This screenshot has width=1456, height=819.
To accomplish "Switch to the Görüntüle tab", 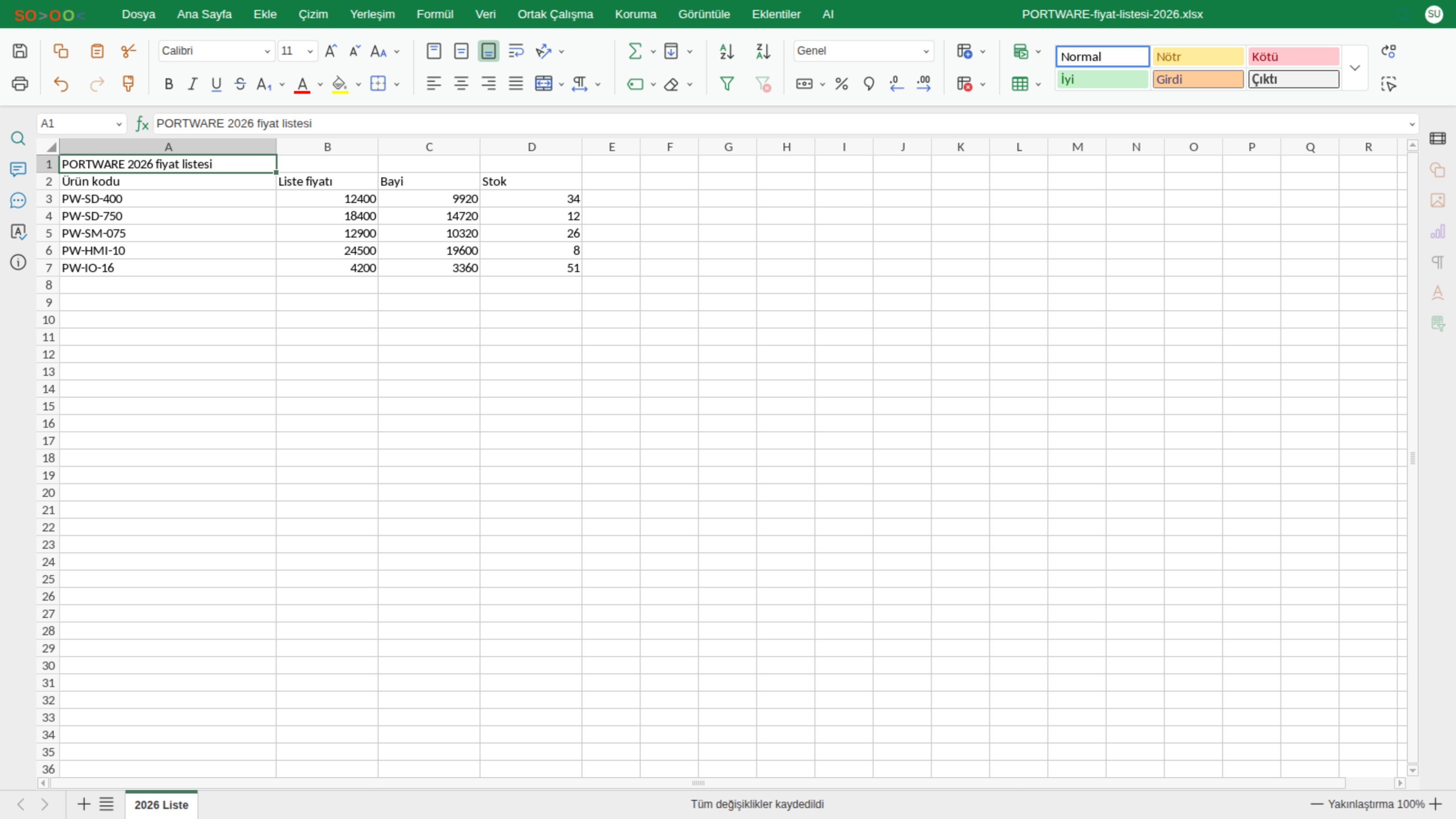I will point(704,14).
